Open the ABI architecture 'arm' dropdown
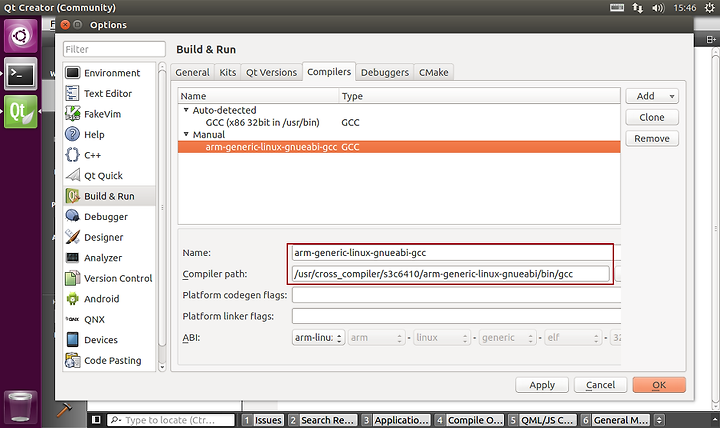 pos(377,338)
